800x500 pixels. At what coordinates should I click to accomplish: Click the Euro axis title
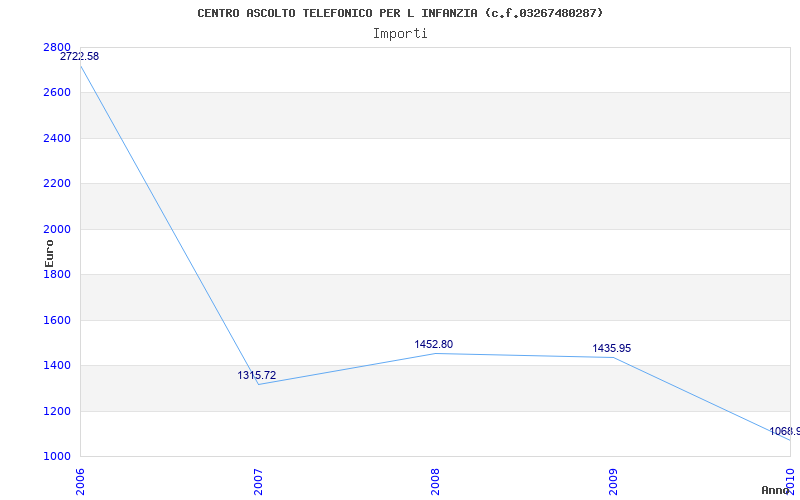coord(49,254)
